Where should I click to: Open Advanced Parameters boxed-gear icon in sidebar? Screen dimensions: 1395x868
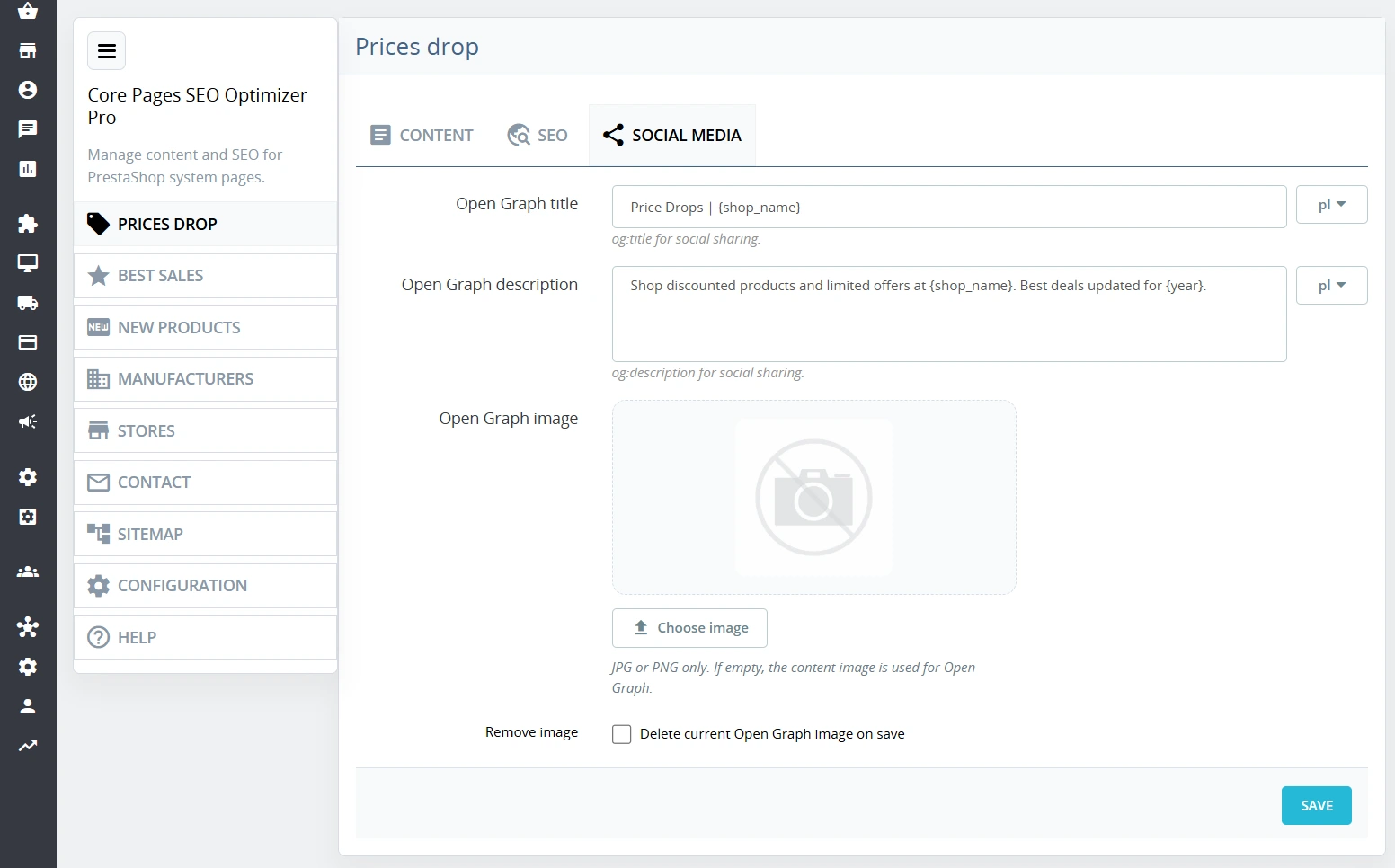[28, 517]
